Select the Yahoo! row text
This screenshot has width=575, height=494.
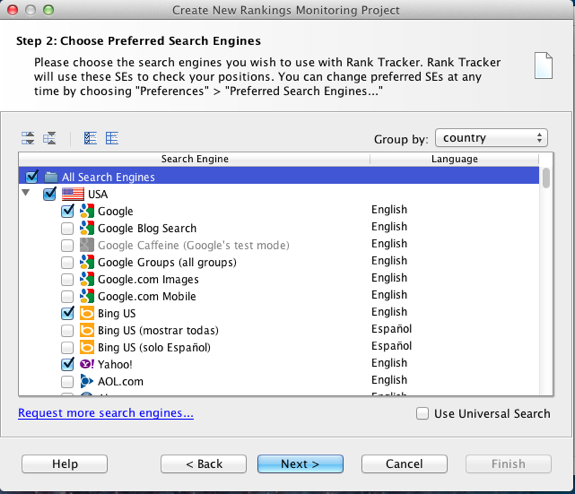coord(115,365)
